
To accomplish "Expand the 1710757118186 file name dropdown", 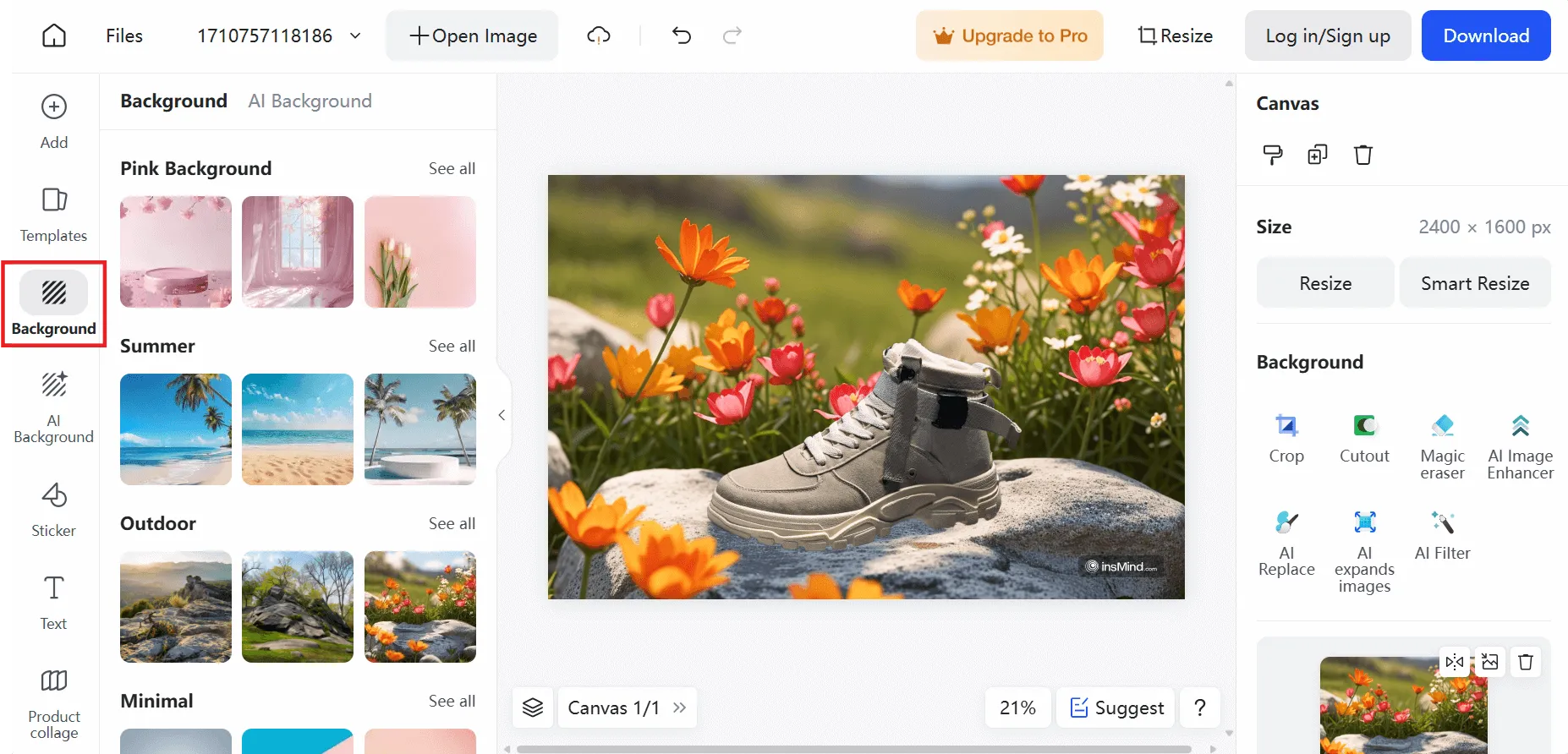I will click(x=355, y=36).
